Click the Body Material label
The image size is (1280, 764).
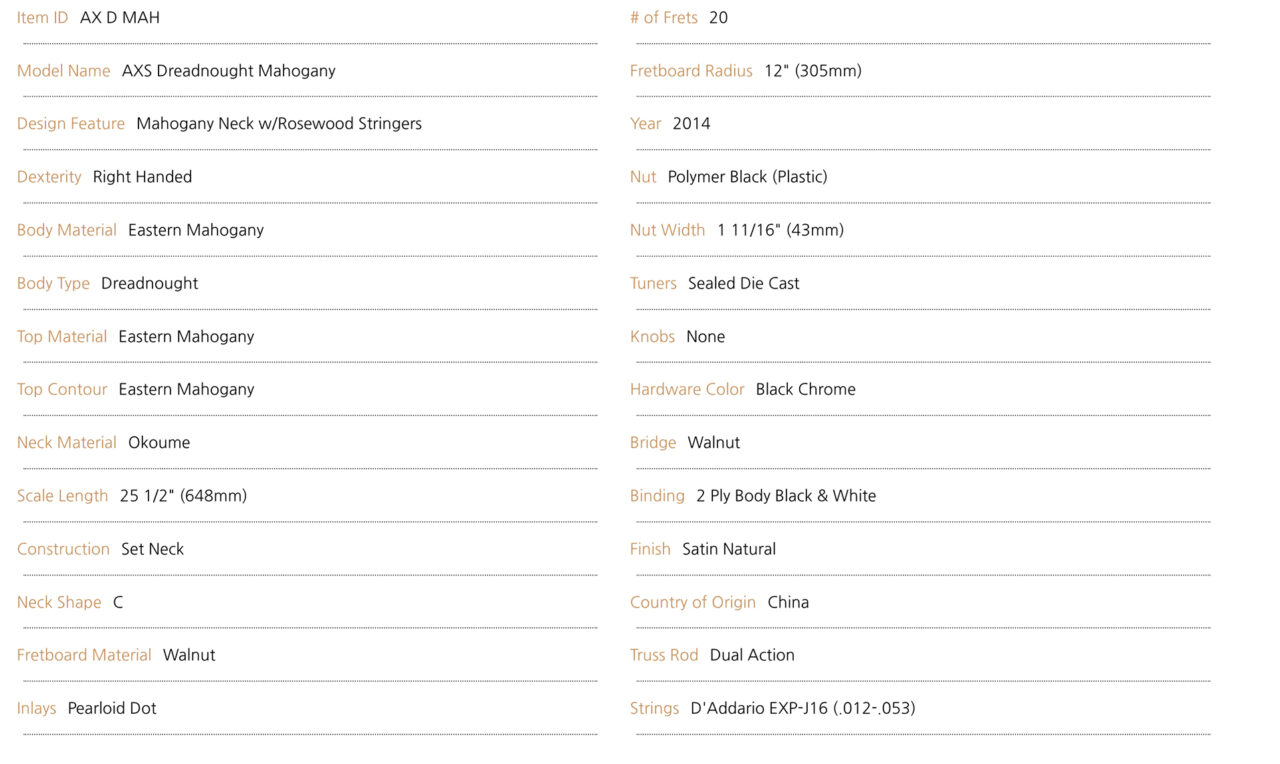[67, 230]
